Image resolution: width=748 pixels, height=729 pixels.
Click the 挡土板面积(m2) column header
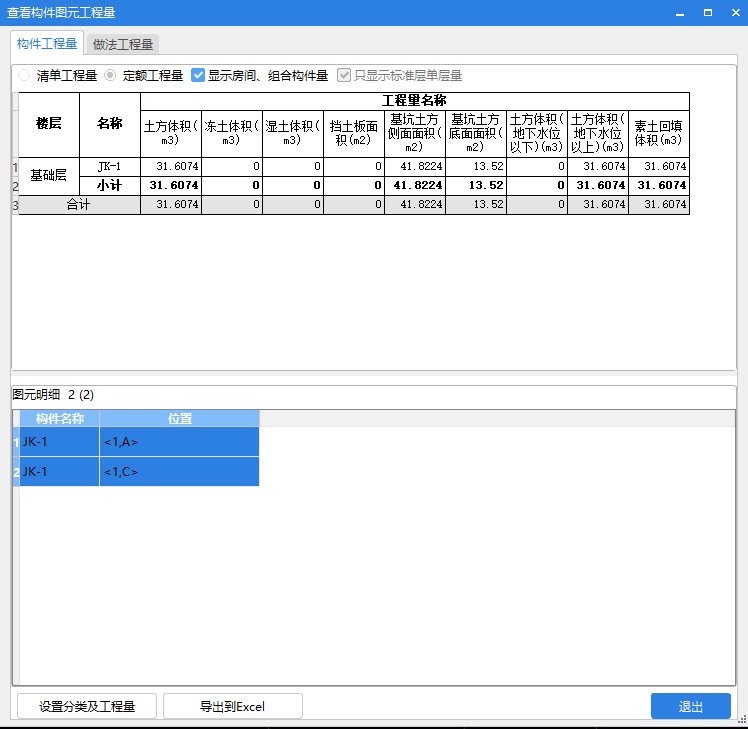pos(354,134)
